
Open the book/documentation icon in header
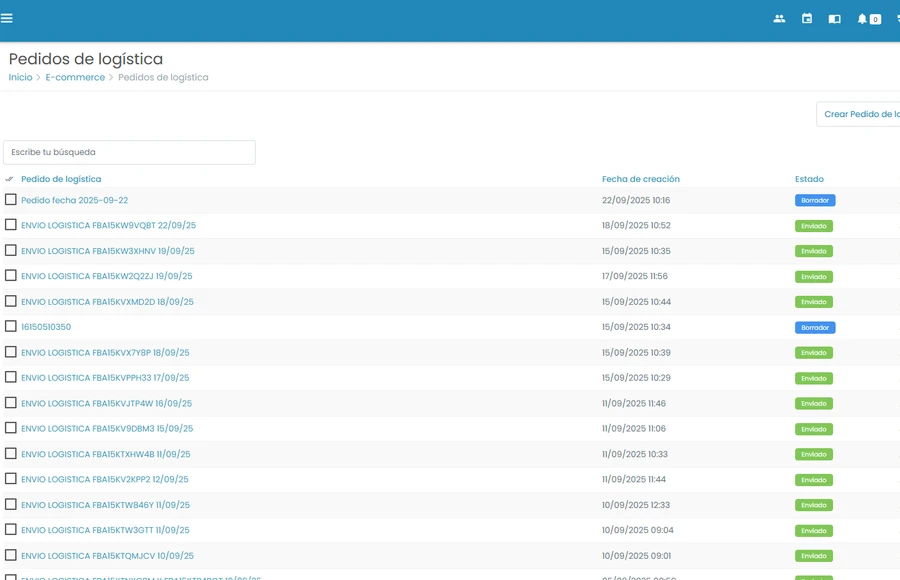point(834,19)
